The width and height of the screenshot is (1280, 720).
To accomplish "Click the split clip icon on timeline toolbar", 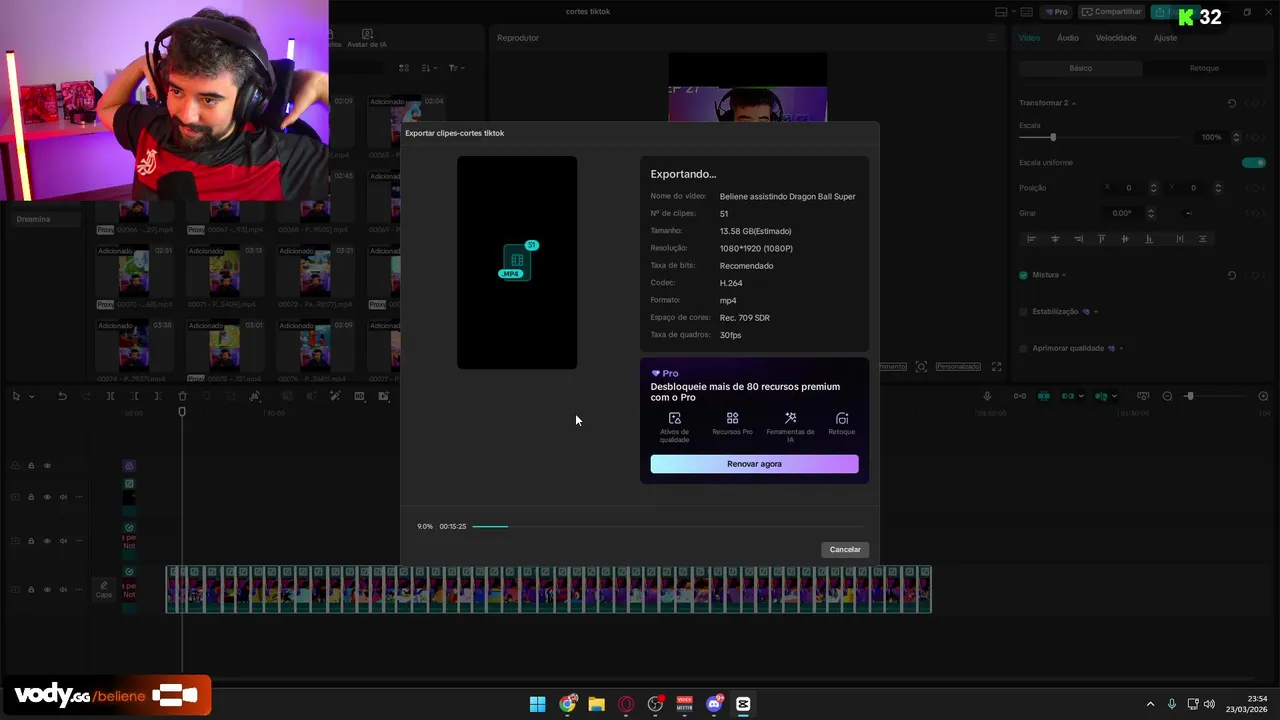I will (x=110, y=397).
